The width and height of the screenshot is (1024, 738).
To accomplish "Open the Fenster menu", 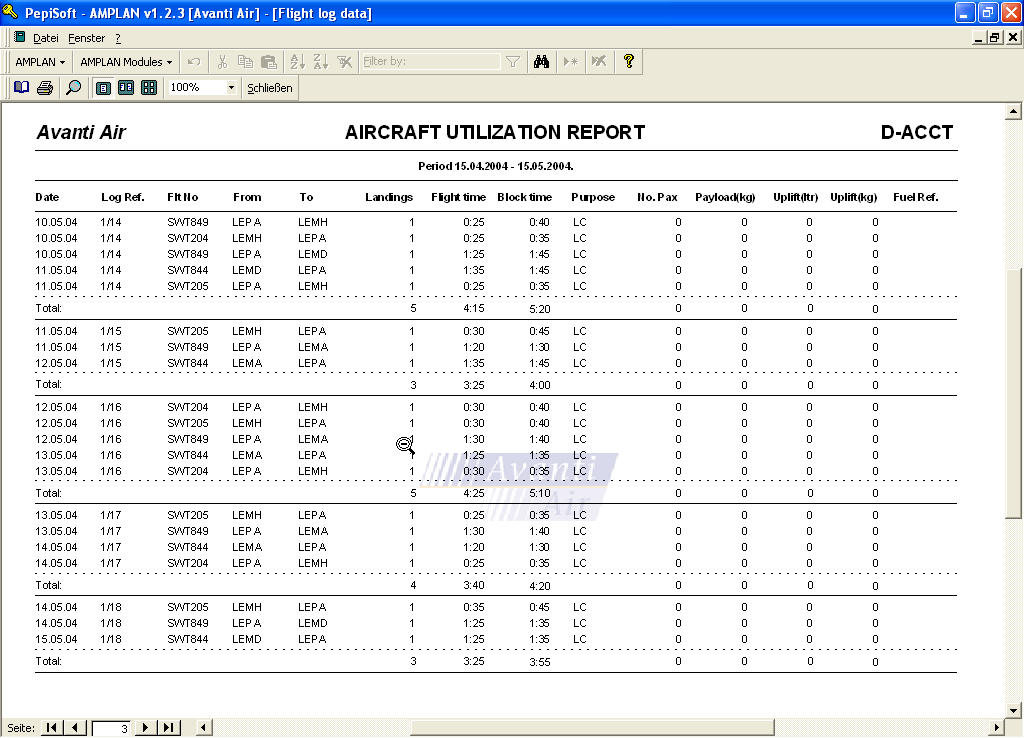I will 87,38.
